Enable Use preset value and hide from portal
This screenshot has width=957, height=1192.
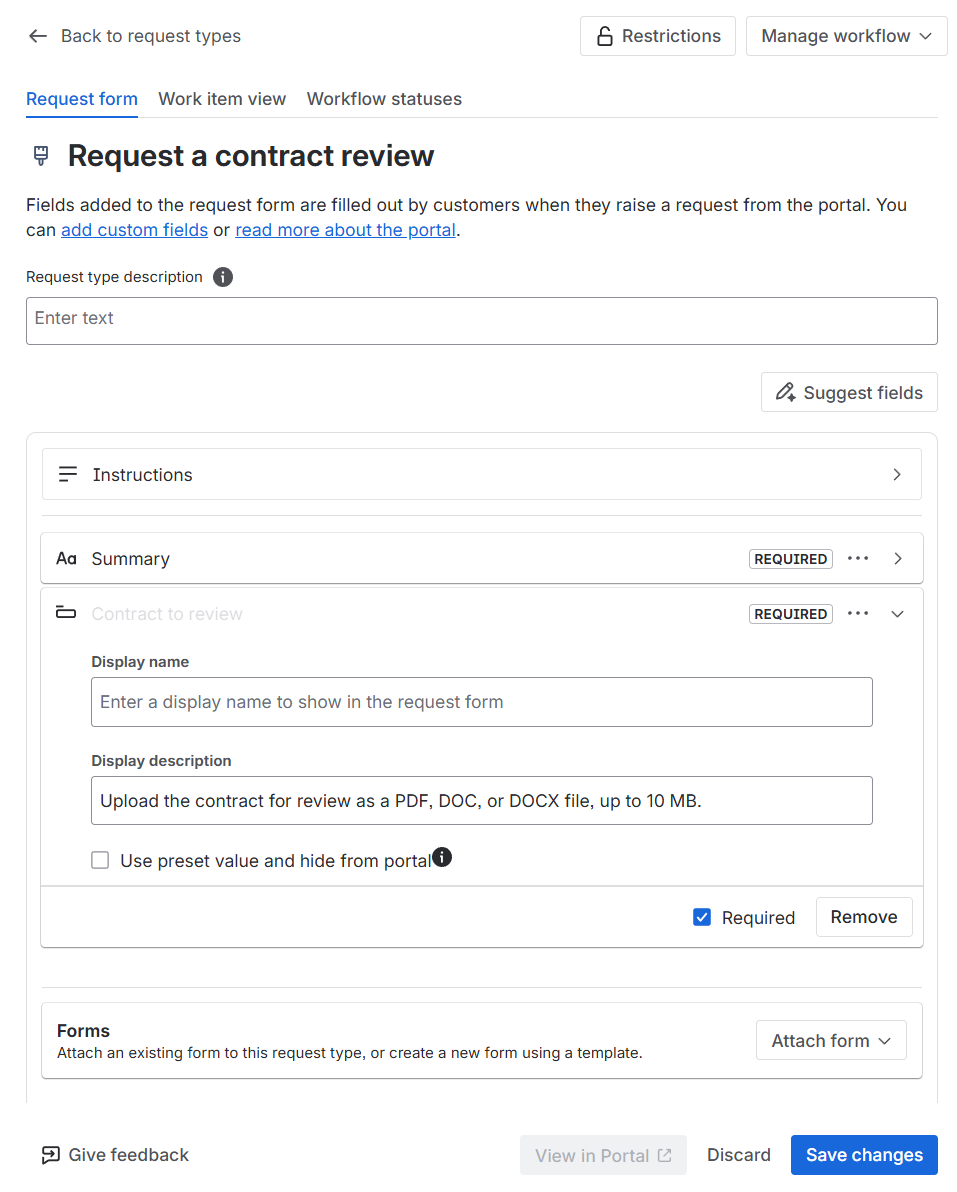(x=100, y=860)
